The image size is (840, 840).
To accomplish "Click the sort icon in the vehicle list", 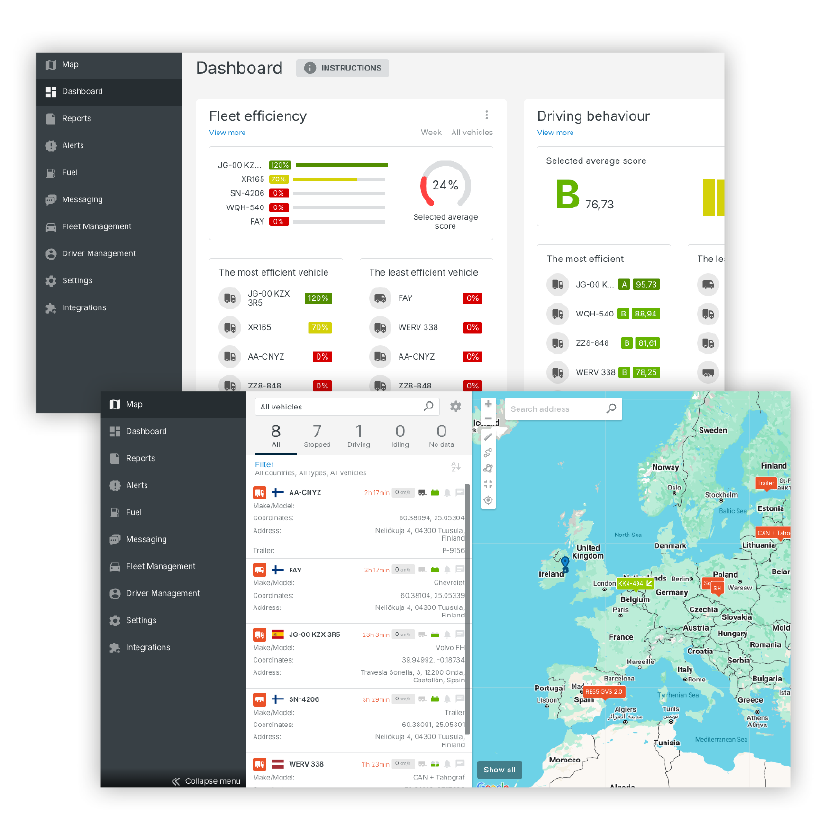I will (x=456, y=466).
